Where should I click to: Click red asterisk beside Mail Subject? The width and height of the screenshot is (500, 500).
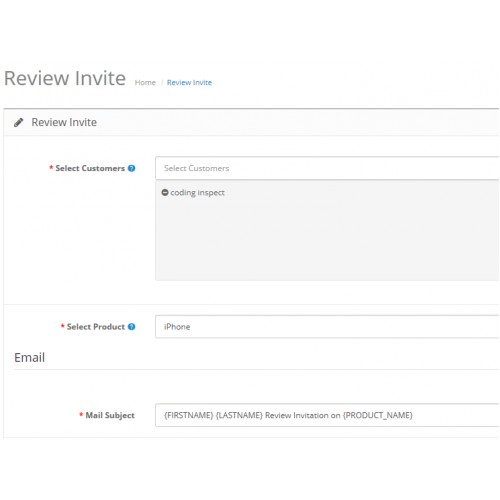pos(81,414)
